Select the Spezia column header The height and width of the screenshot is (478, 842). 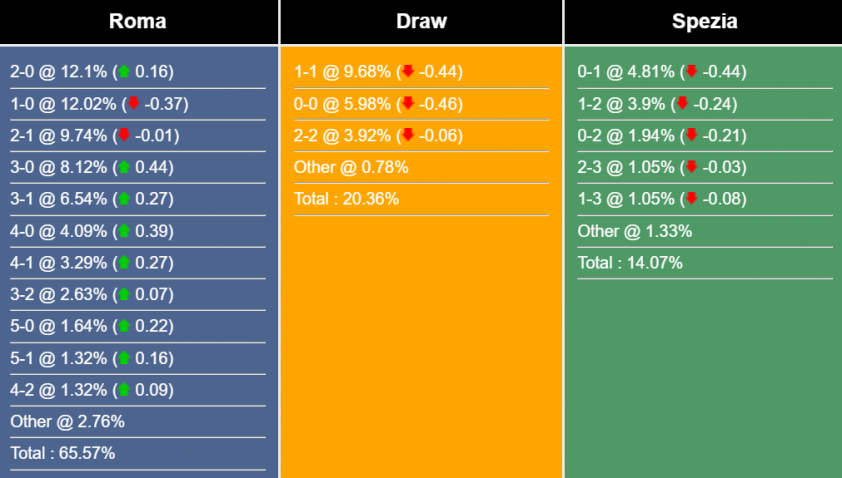(x=704, y=22)
